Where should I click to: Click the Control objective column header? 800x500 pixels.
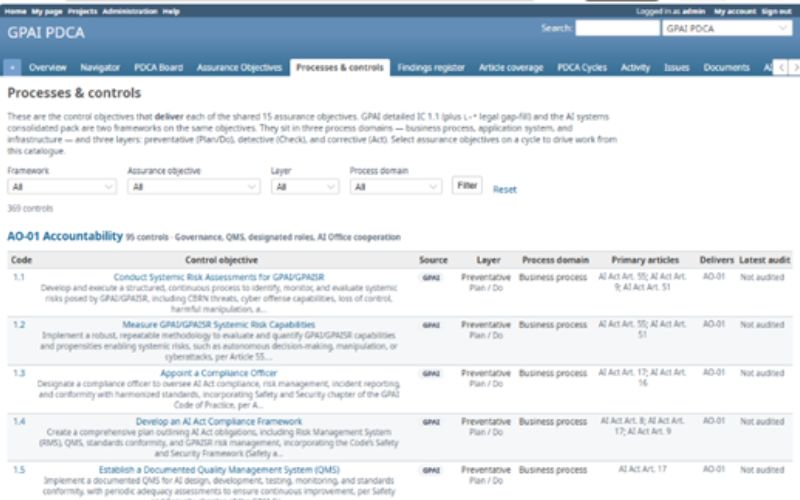pos(221,260)
